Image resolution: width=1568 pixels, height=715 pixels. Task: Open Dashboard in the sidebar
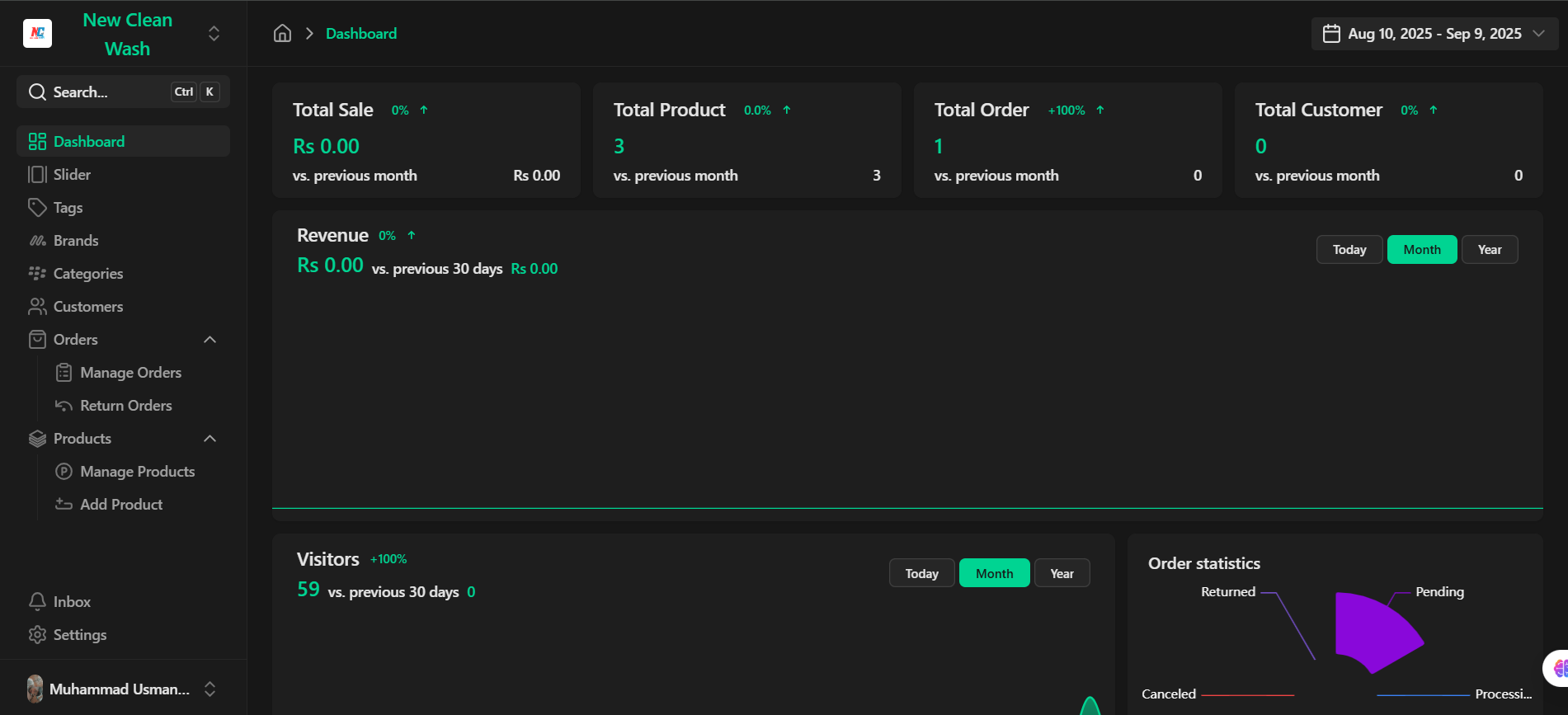(123, 141)
